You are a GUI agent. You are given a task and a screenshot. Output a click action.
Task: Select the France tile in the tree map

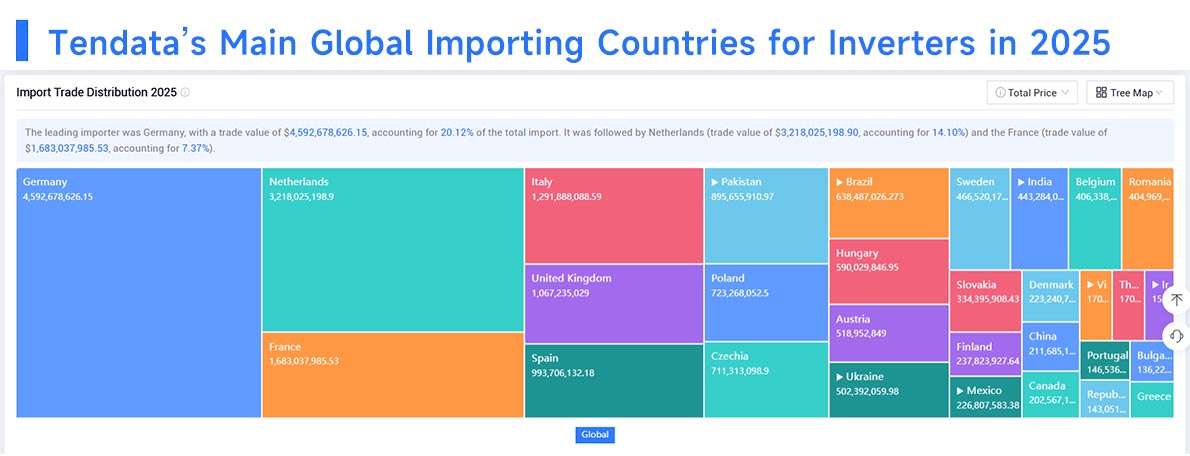pyautogui.click(x=393, y=375)
